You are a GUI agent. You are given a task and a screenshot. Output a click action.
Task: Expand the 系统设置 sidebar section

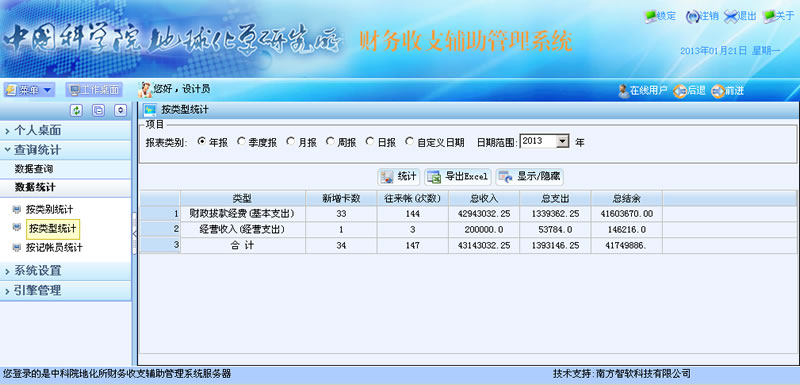point(66,271)
